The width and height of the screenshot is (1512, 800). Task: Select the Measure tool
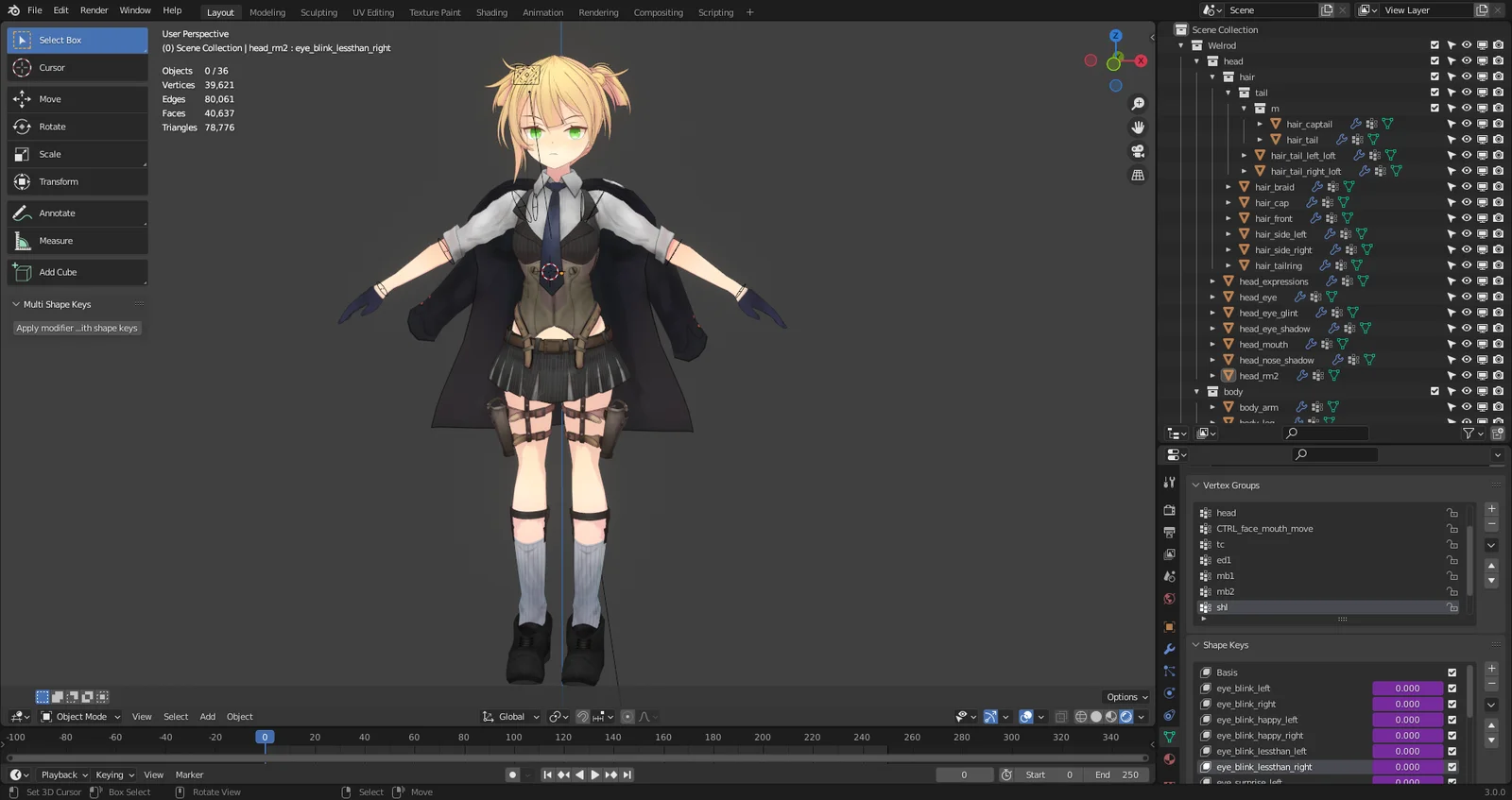coord(77,241)
